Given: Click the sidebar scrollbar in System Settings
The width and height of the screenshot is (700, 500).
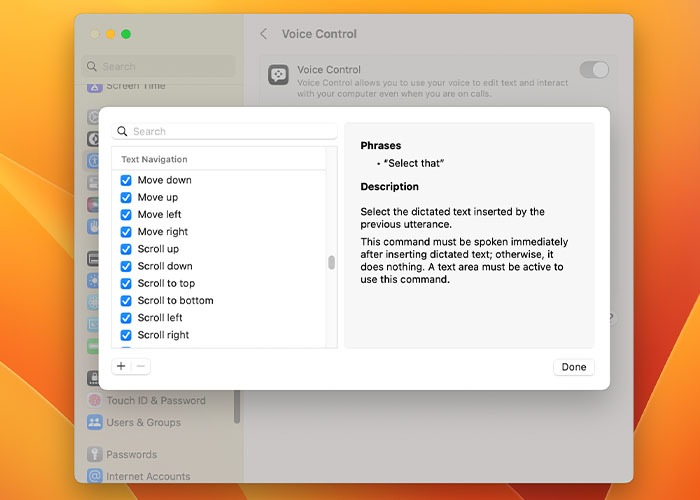Looking at the screenshot, I should 237,406.
